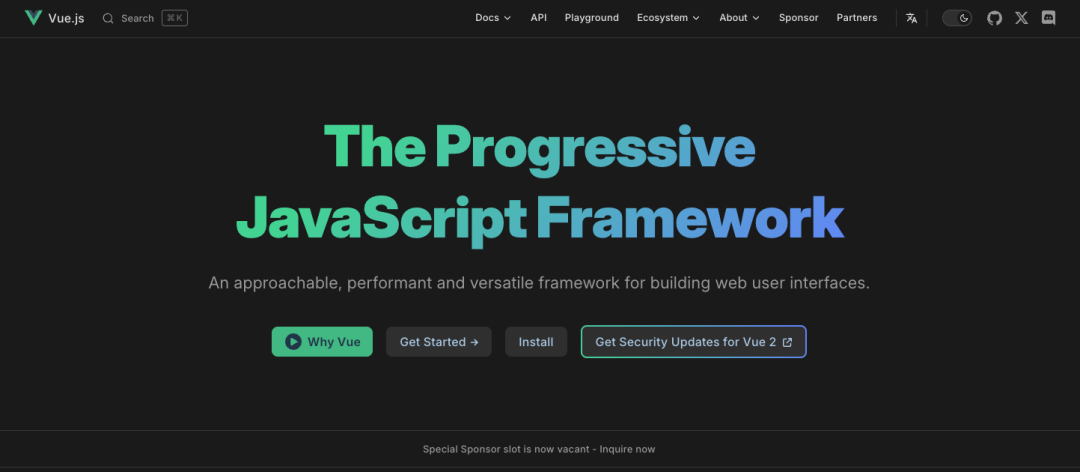
Task: Visit the X (Twitter) profile icon
Action: pyautogui.click(x=1021, y=18)
